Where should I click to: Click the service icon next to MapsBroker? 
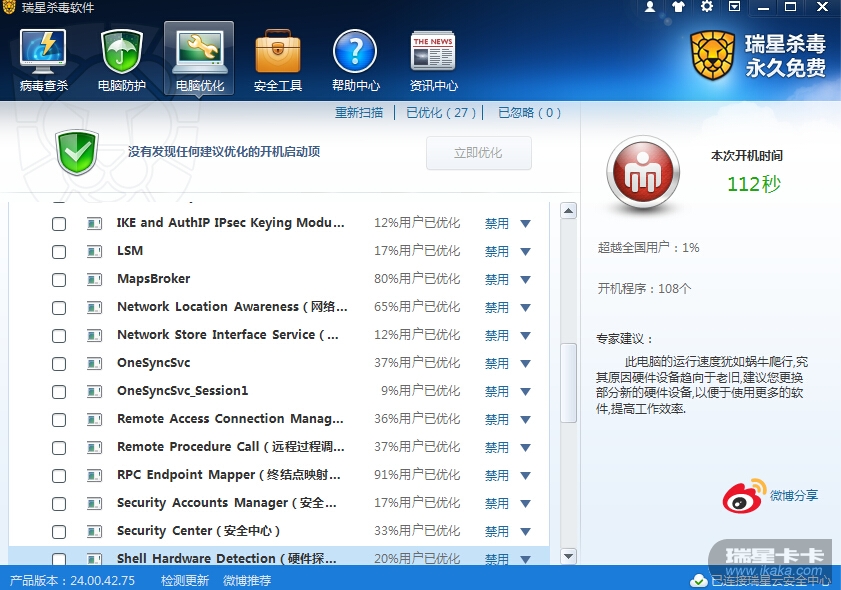94,279
